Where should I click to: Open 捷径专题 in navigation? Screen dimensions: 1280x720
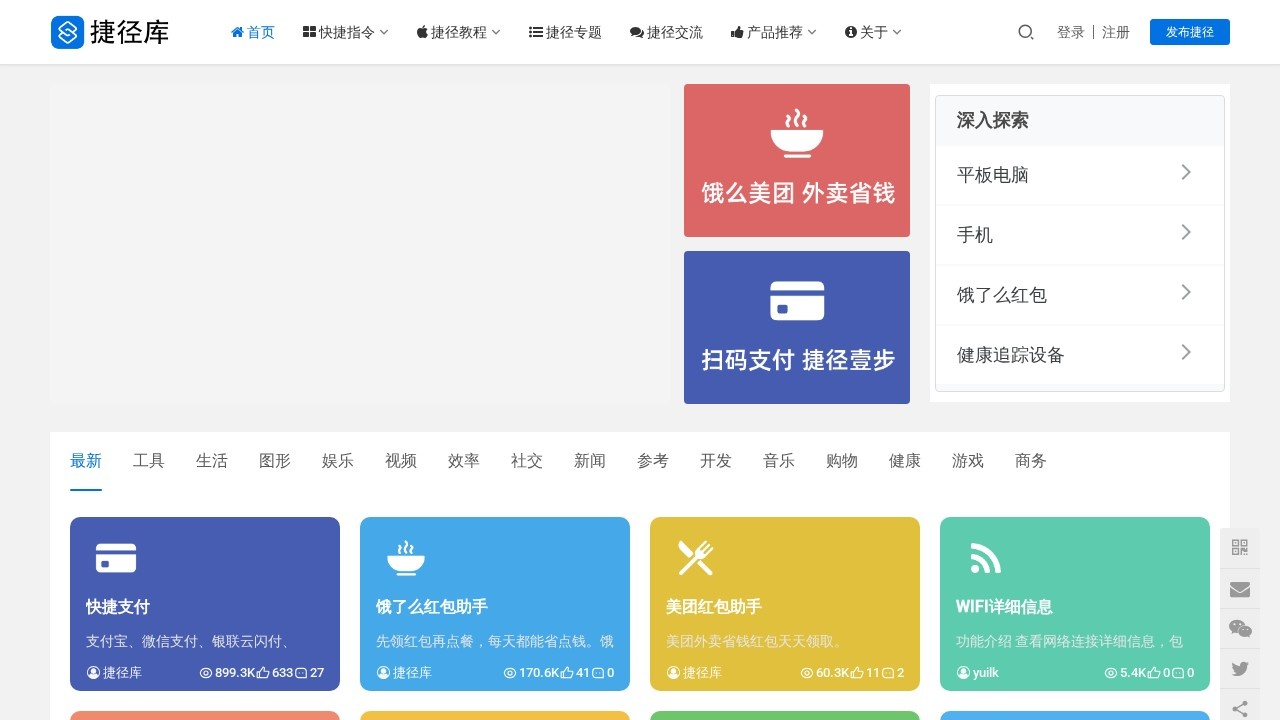pyautogui.click(x=565, y=32)
